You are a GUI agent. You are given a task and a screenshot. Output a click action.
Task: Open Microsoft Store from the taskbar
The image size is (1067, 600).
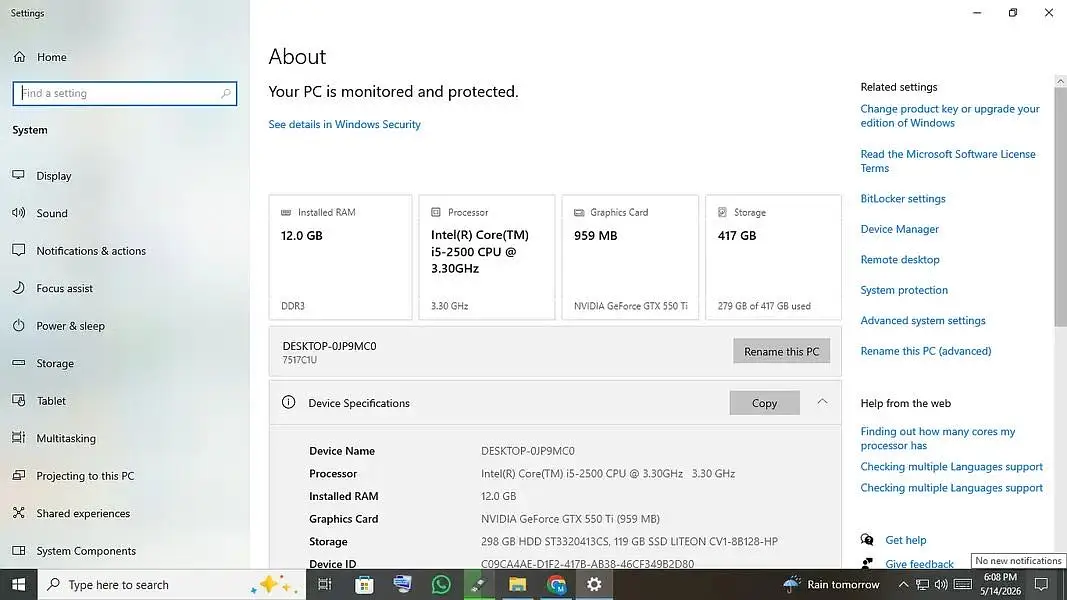click(364, 584)
